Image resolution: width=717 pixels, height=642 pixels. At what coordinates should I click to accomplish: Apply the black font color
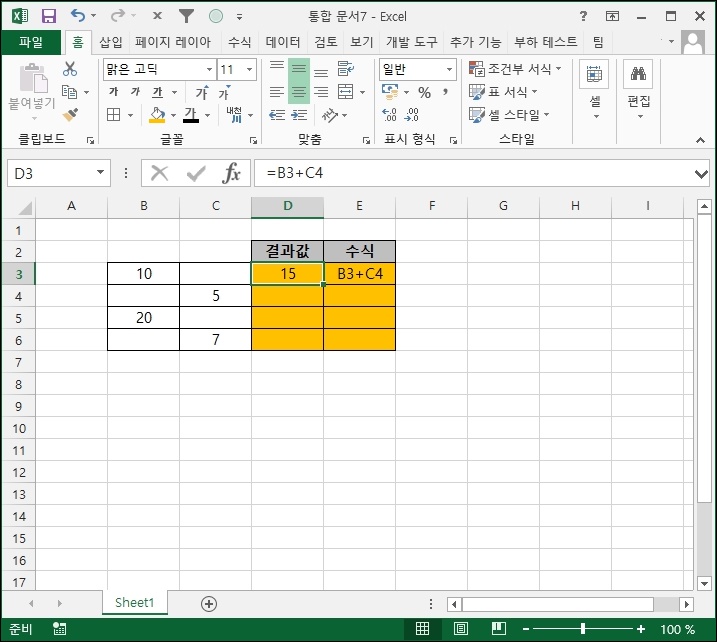pyautogui.click(x=191, y=115)
